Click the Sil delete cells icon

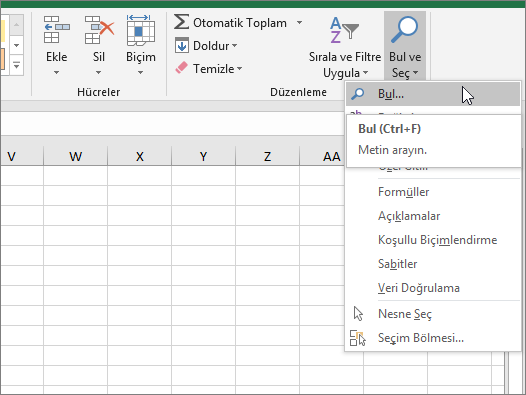pos(99,30)
